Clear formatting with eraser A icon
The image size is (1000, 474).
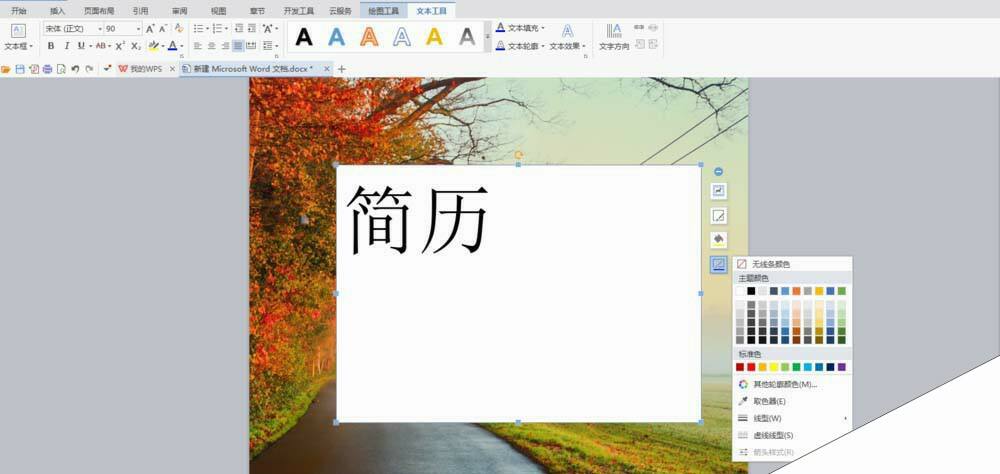point(179,29)
